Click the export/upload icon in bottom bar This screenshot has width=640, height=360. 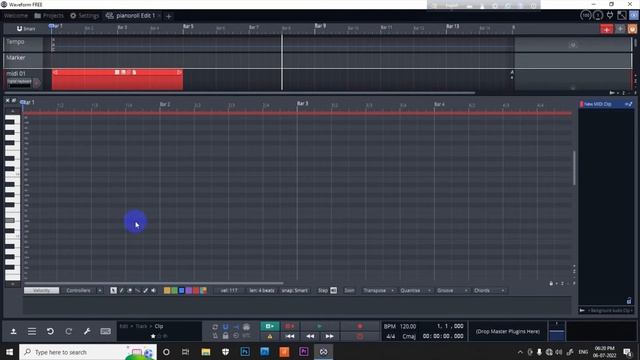(13, 331)
